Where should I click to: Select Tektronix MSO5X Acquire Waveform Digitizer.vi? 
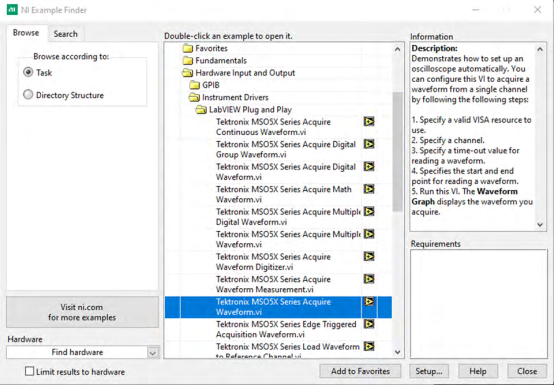[x=273, y=262]
